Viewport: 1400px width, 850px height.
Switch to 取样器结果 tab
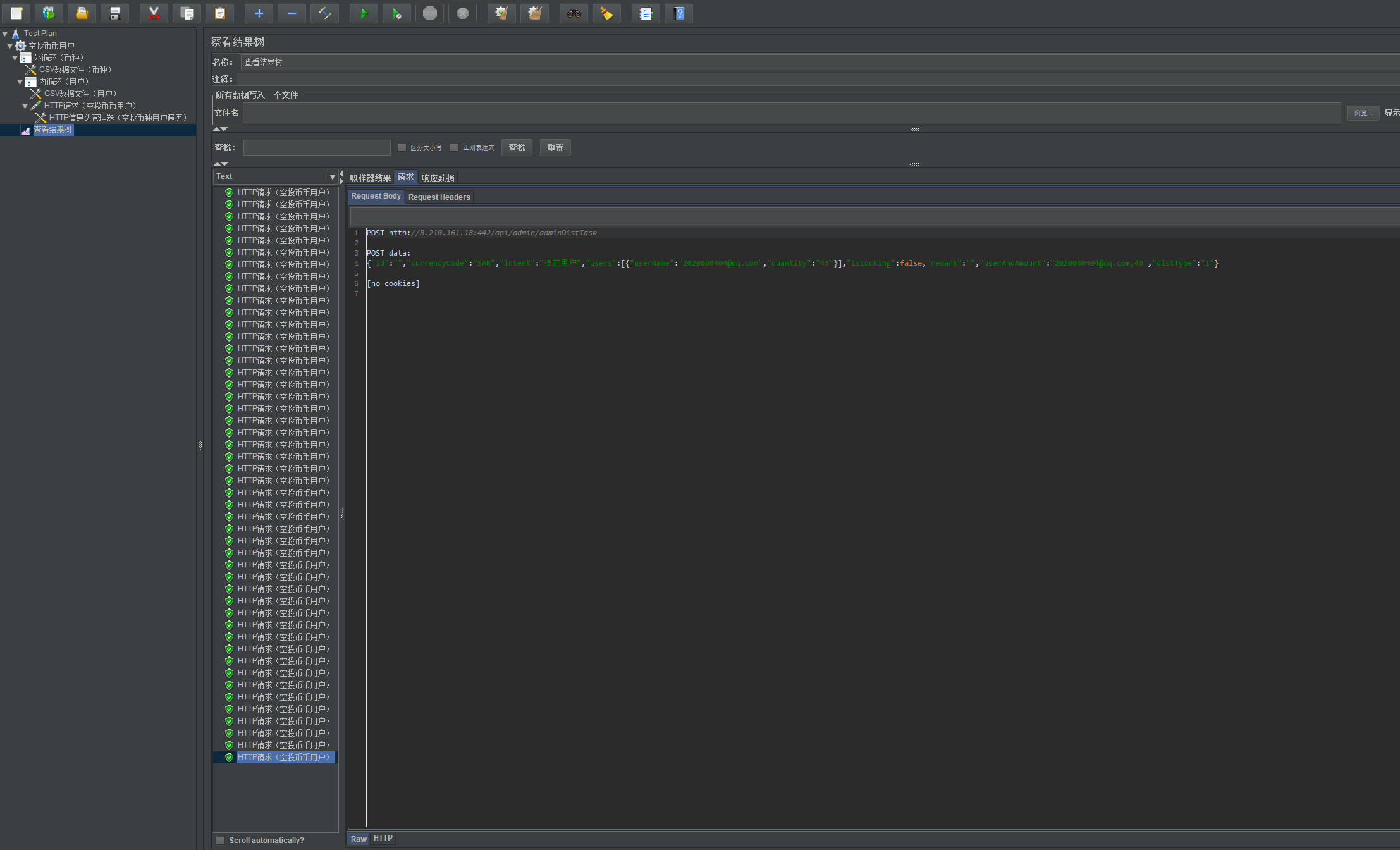[x=371, y=178]
